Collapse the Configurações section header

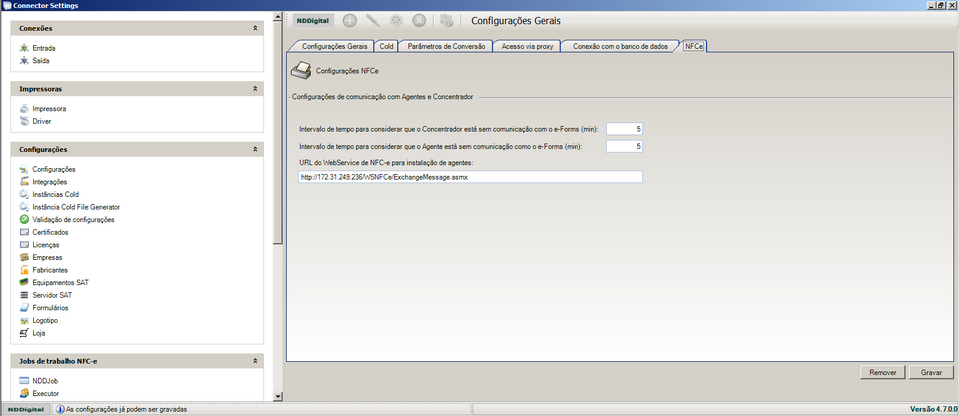coord(254,149)
